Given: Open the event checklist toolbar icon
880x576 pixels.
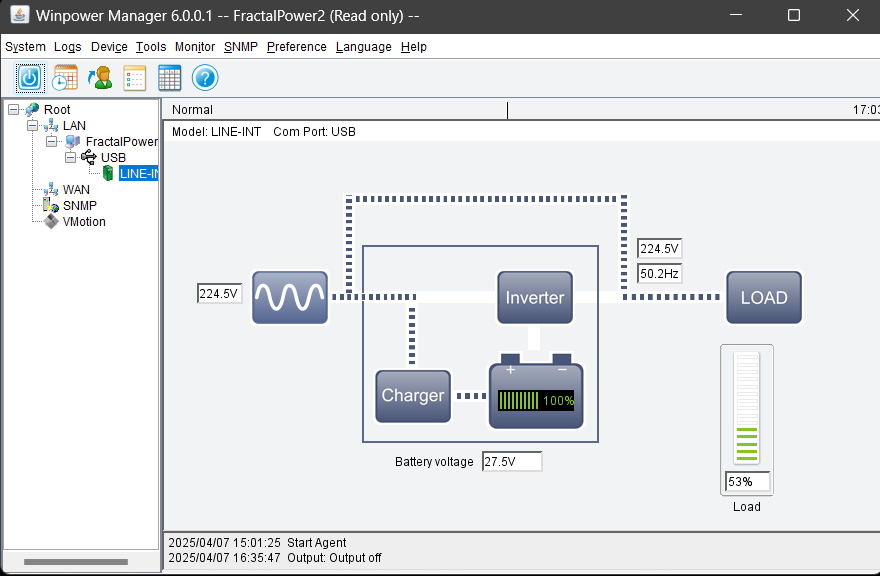Looking at the screenshot, I should [135, 78].
